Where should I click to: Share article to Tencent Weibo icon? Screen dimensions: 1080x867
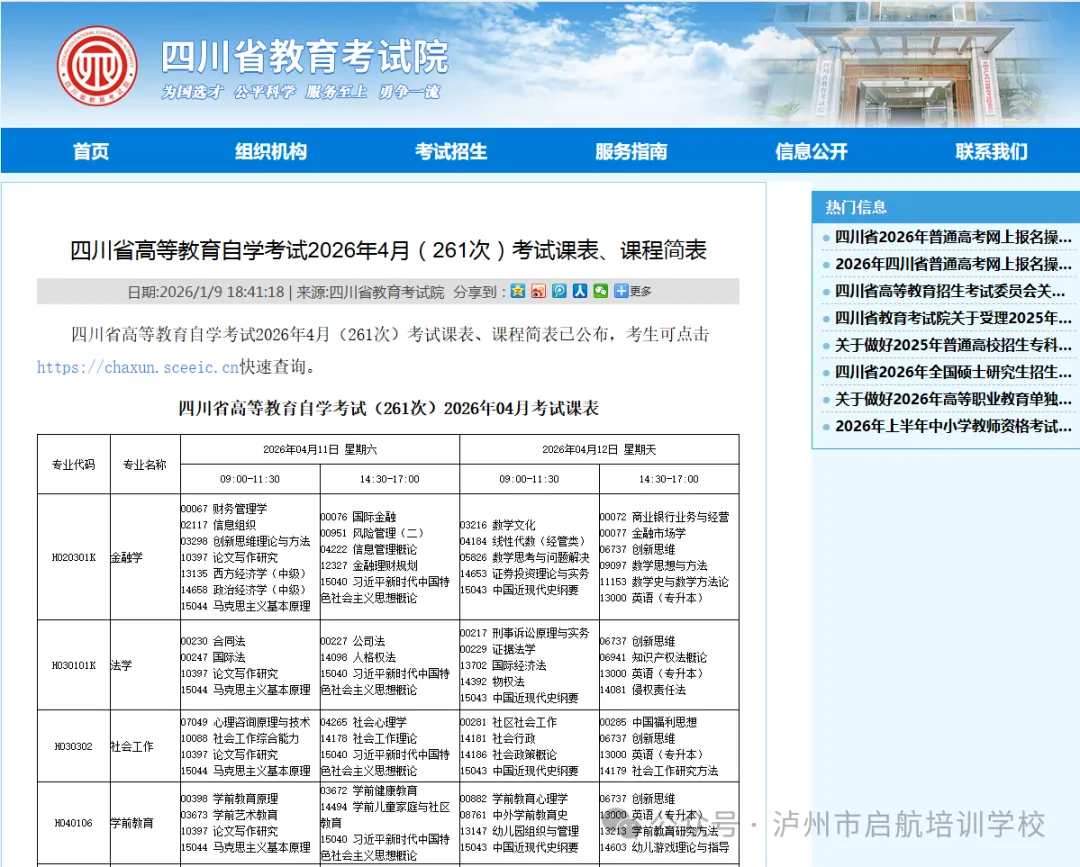click(559, 291)
